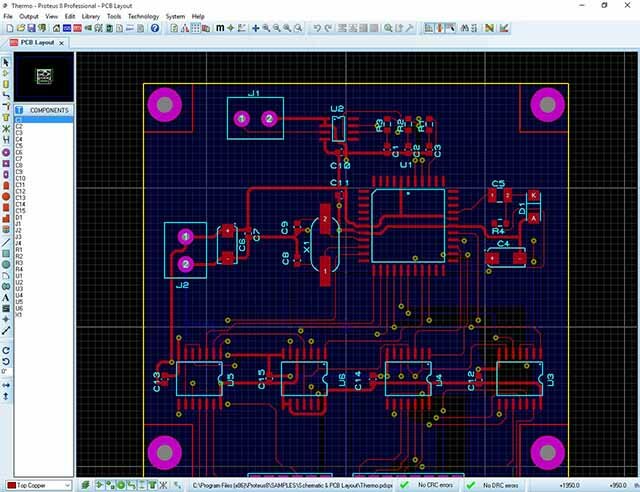Save the project using the floppy disk icon
This screenshot has width=640, height=492.
pyautogui.click(x=31, y=28)
